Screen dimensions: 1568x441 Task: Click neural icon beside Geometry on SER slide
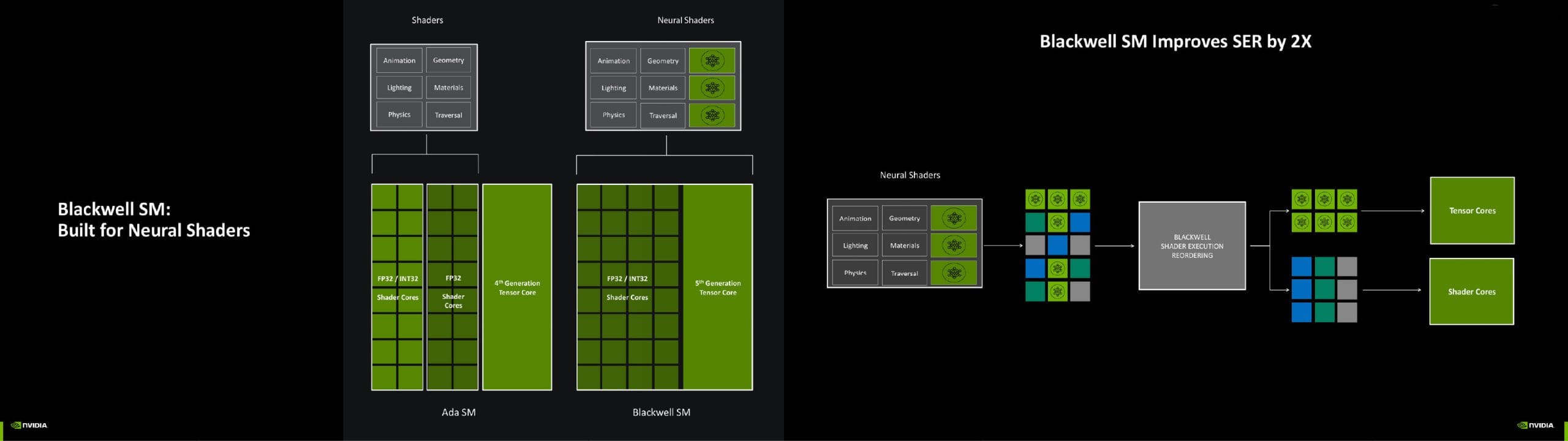[954, 218]
